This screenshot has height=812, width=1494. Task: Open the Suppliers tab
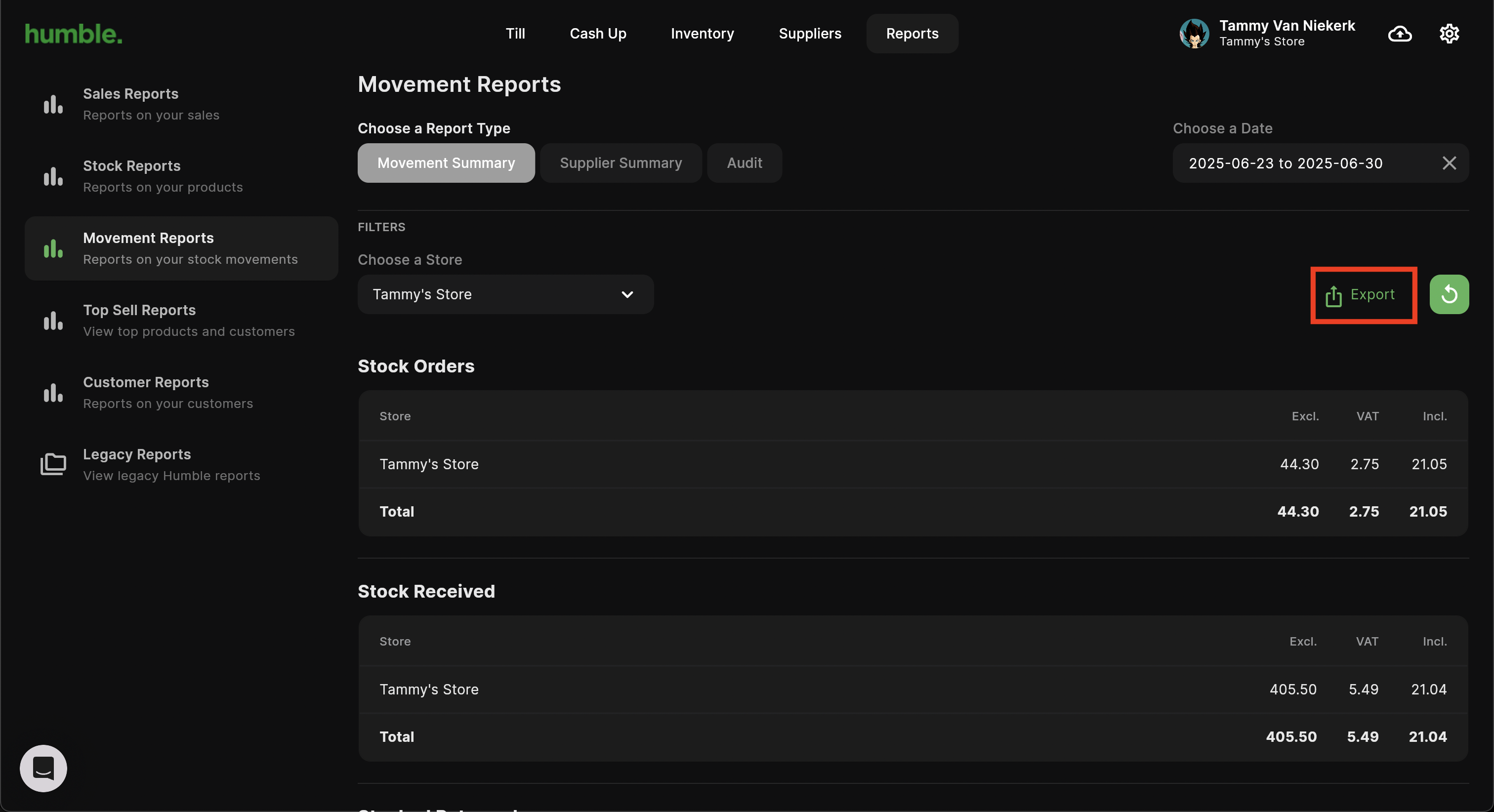(810, 34)
